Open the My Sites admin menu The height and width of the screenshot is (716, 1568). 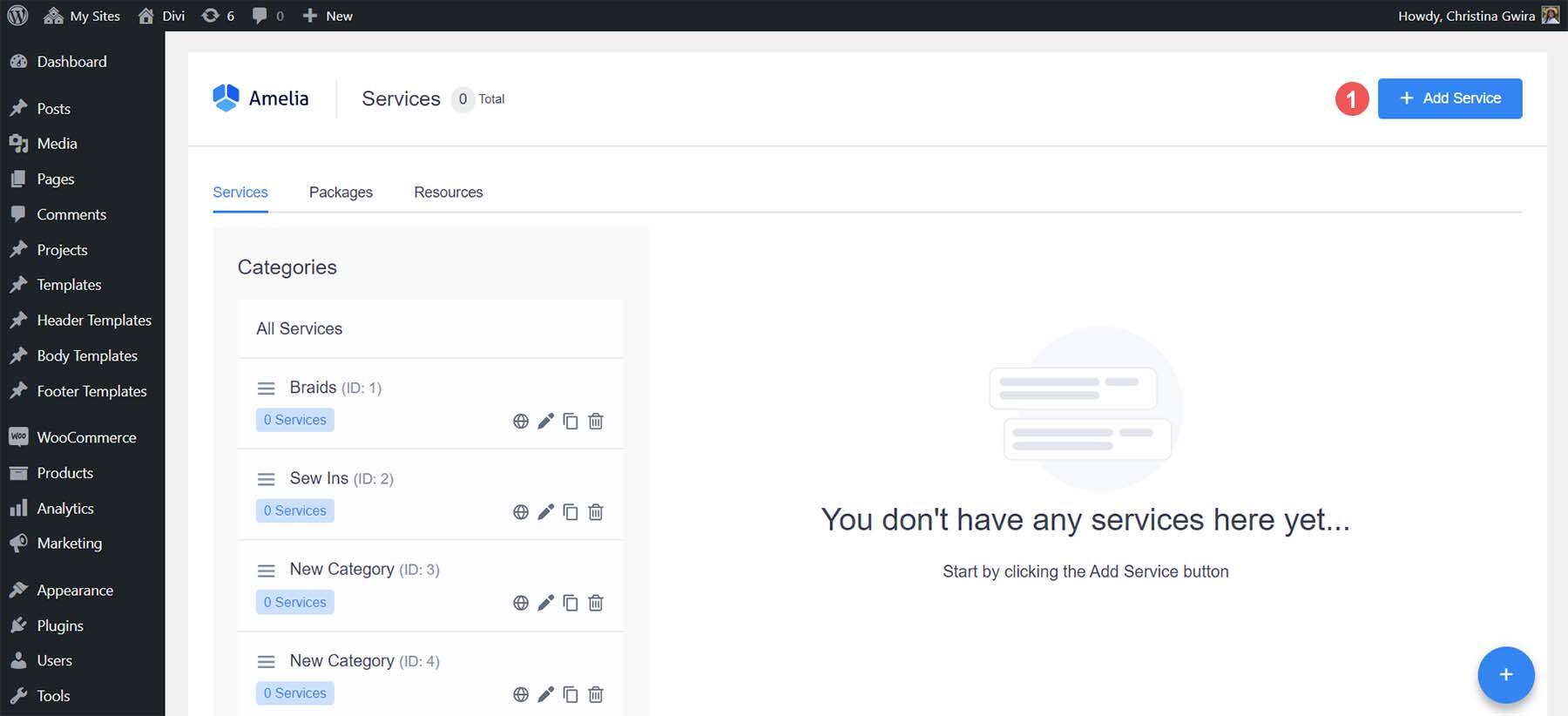[82, 16]
